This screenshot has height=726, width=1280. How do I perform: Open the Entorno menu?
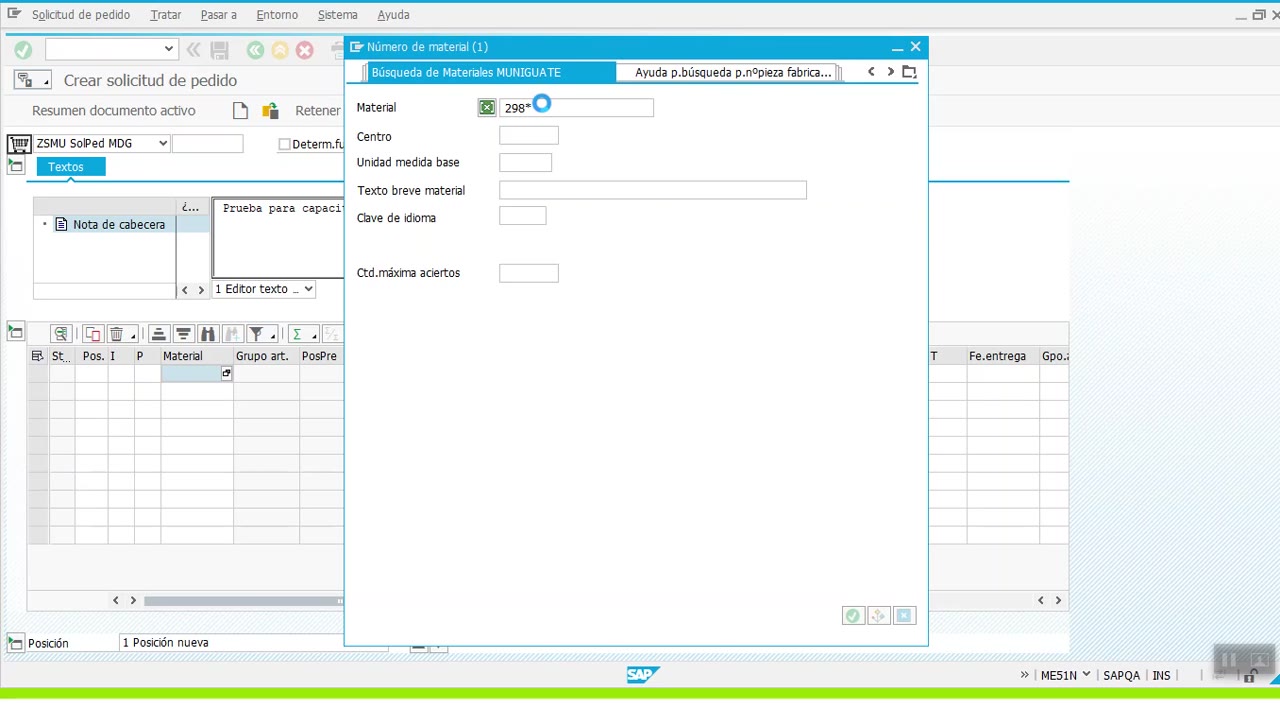point(276,15)
